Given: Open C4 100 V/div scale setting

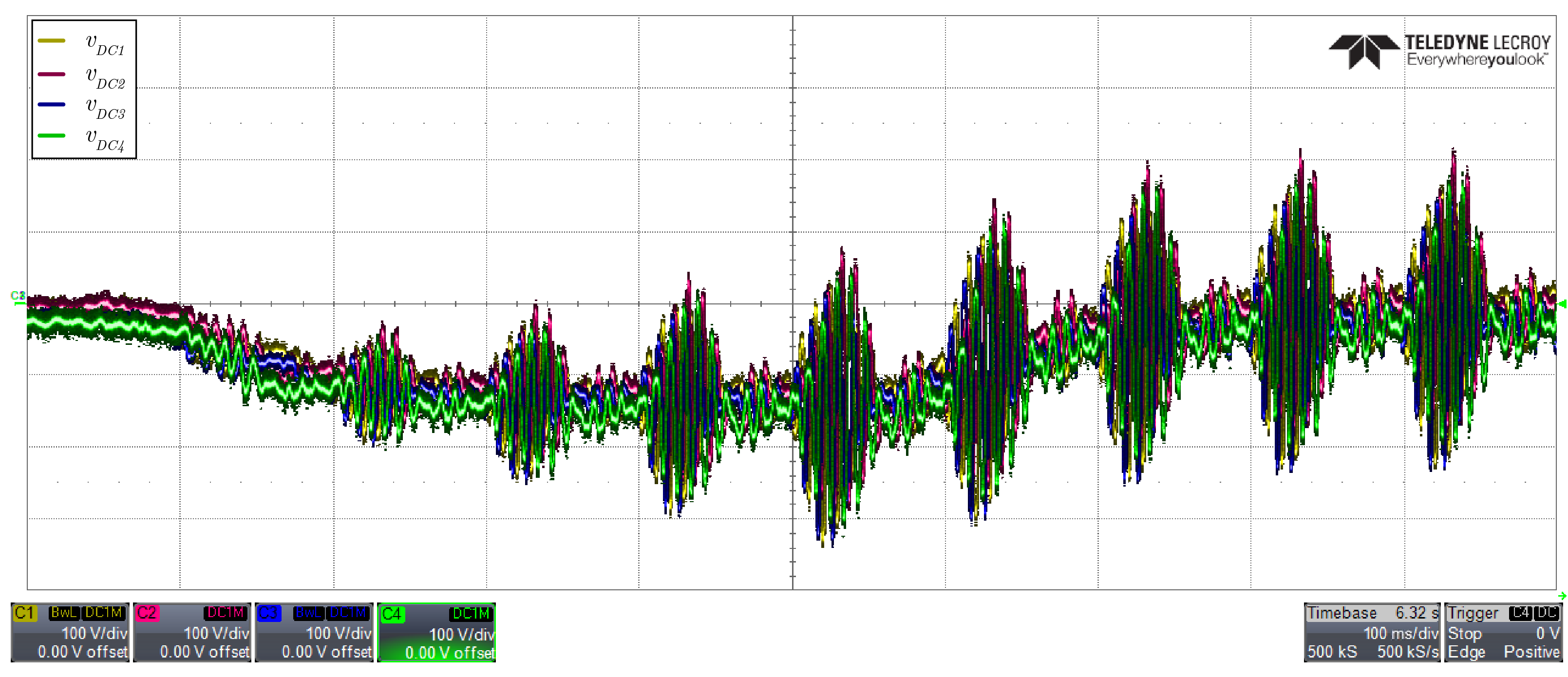Looking at the screenshot, I should coord(461,634).
